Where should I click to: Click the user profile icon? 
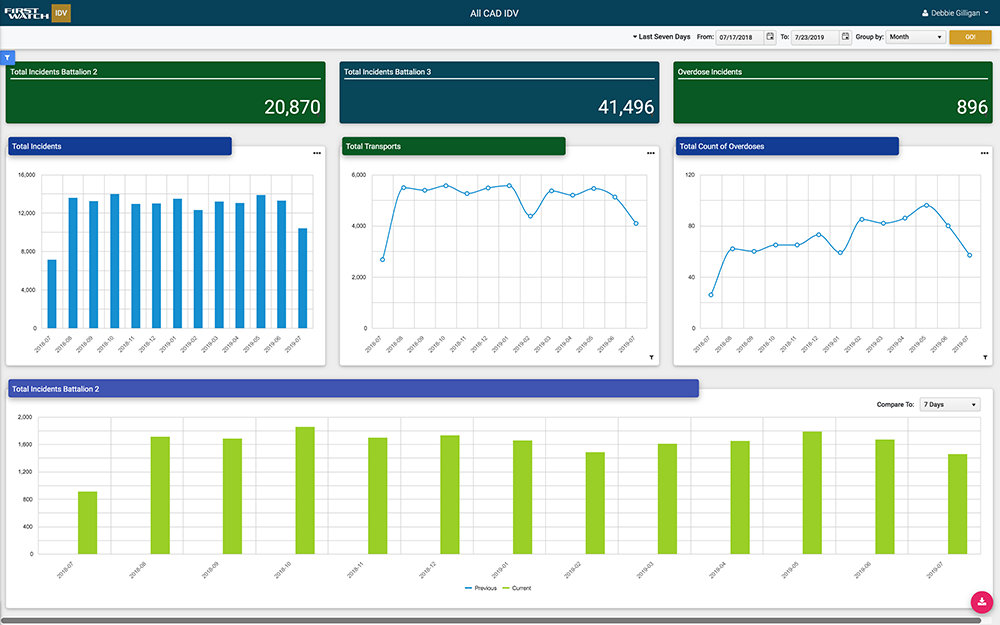[925, 13]
